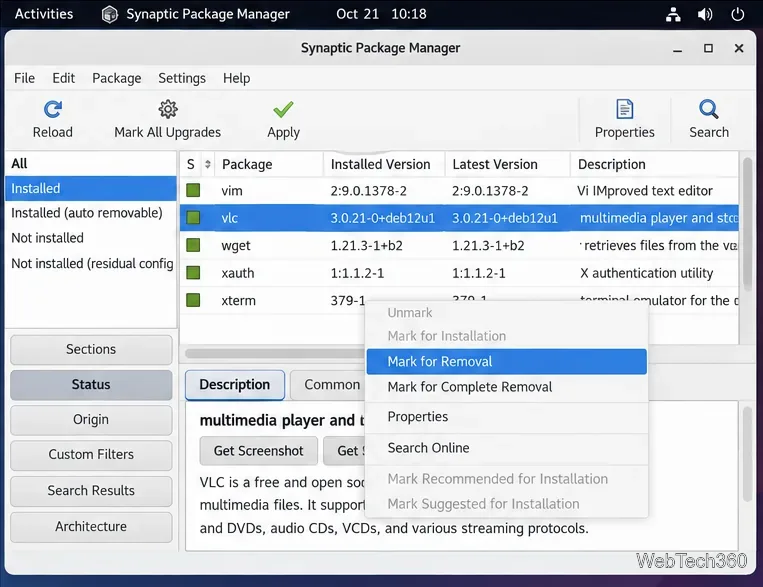The width and height of the screenshot is (763, 587).
Task: Select the xauth package row
Action: coord(459,273)
